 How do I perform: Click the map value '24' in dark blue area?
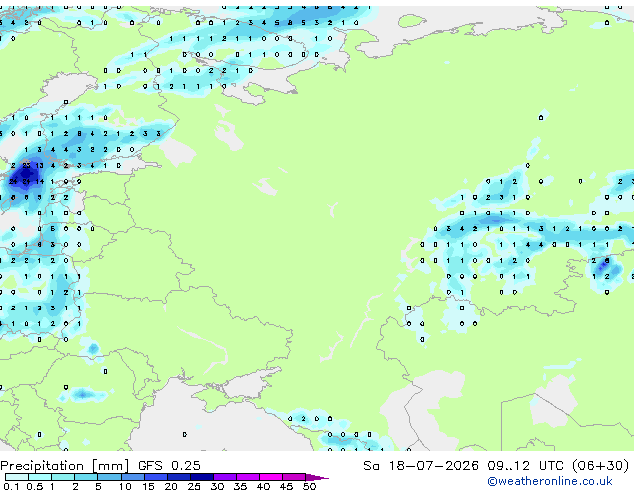click(13, 182)
